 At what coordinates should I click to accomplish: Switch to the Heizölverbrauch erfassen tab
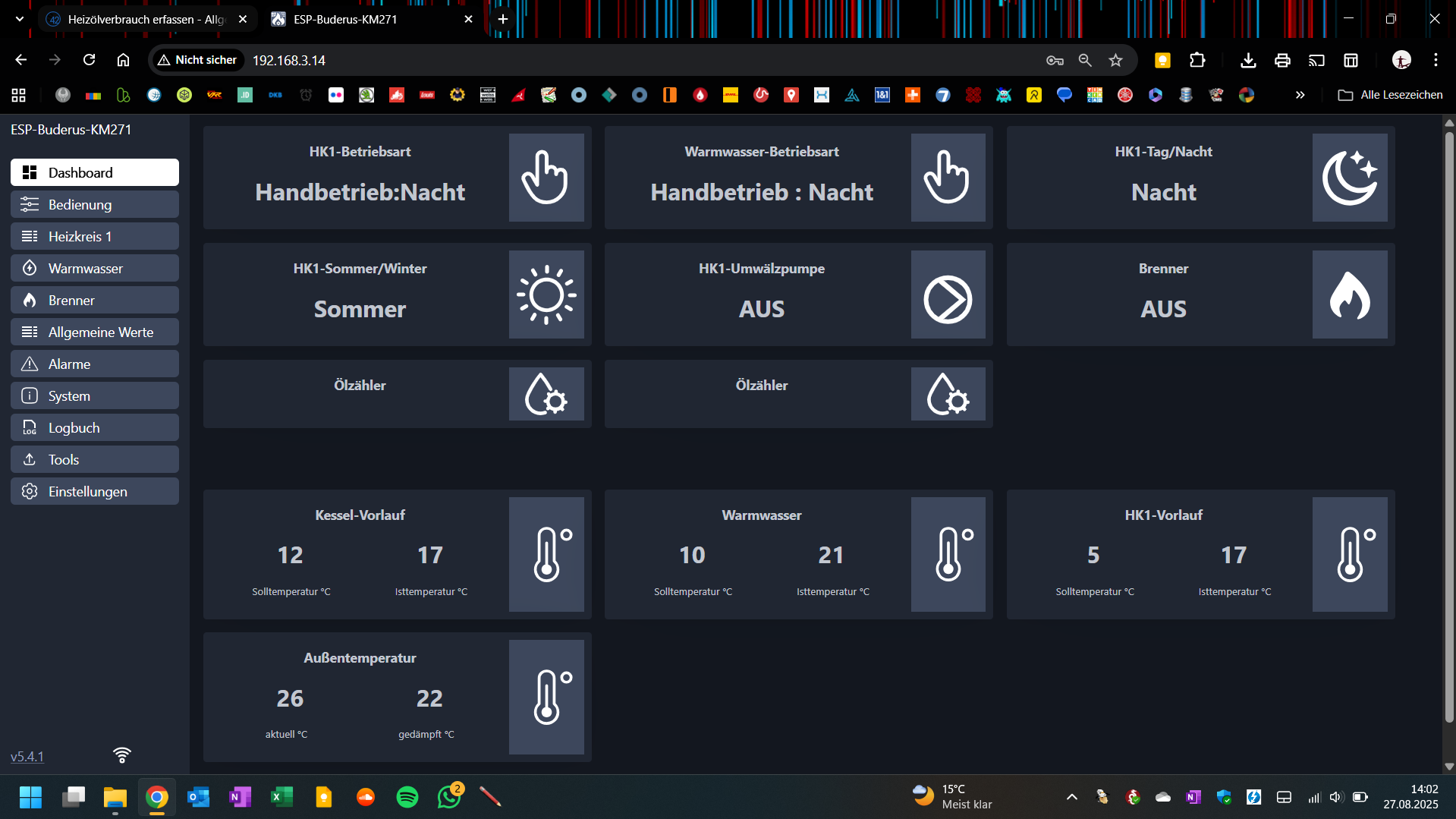pyautogui.click(x=144, y=19)
